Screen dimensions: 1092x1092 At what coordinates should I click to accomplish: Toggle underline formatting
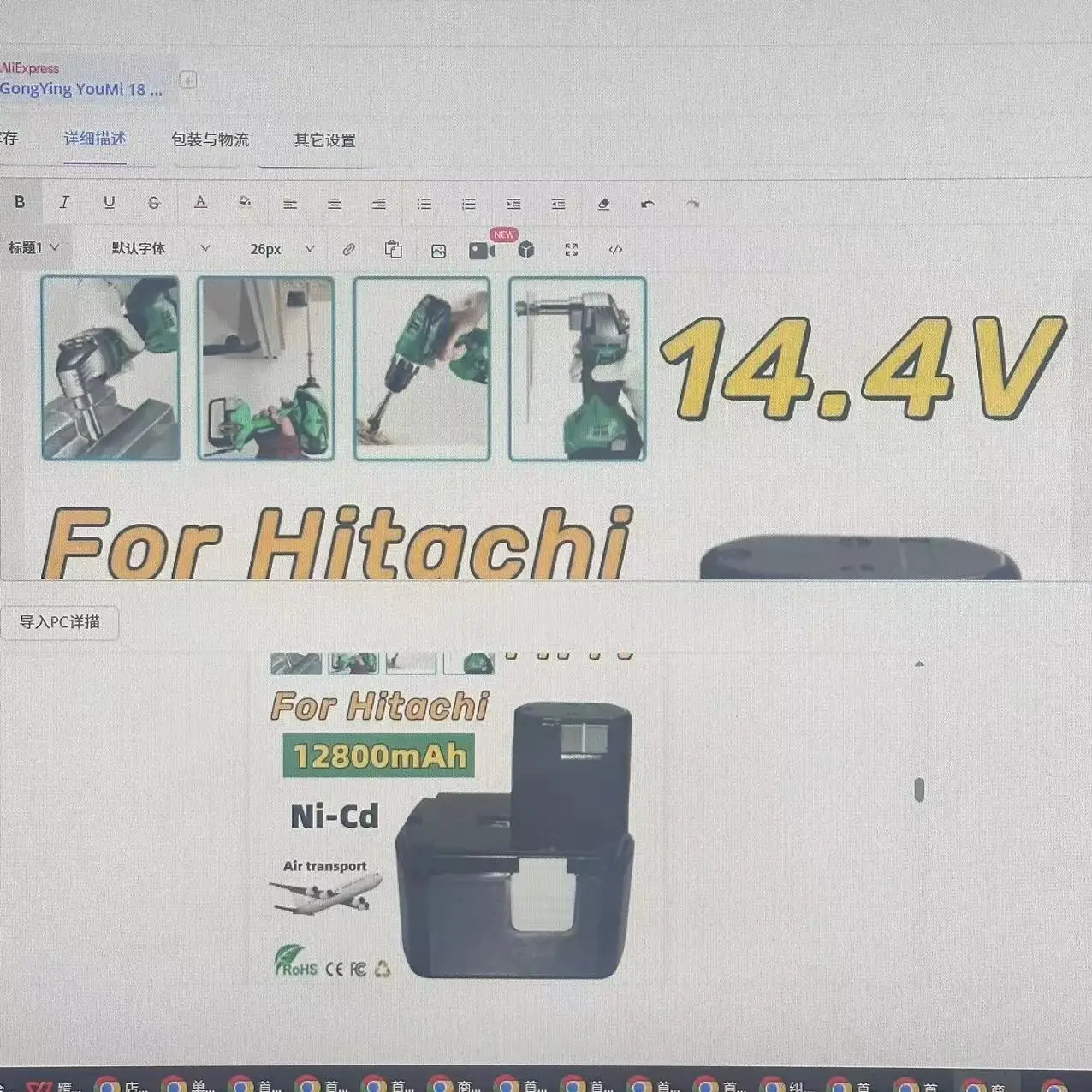click(x=110, y=203)
